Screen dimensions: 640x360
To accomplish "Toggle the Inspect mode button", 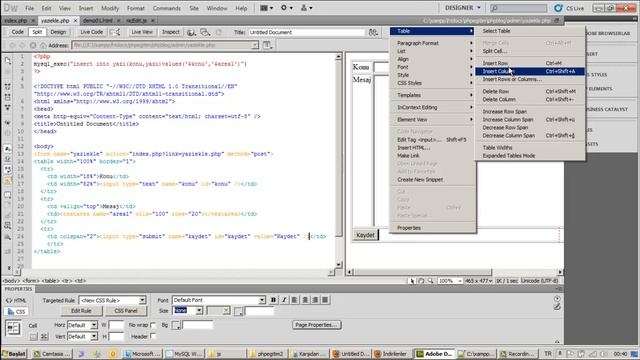I will pyautogui.click(x=171, y=32).
